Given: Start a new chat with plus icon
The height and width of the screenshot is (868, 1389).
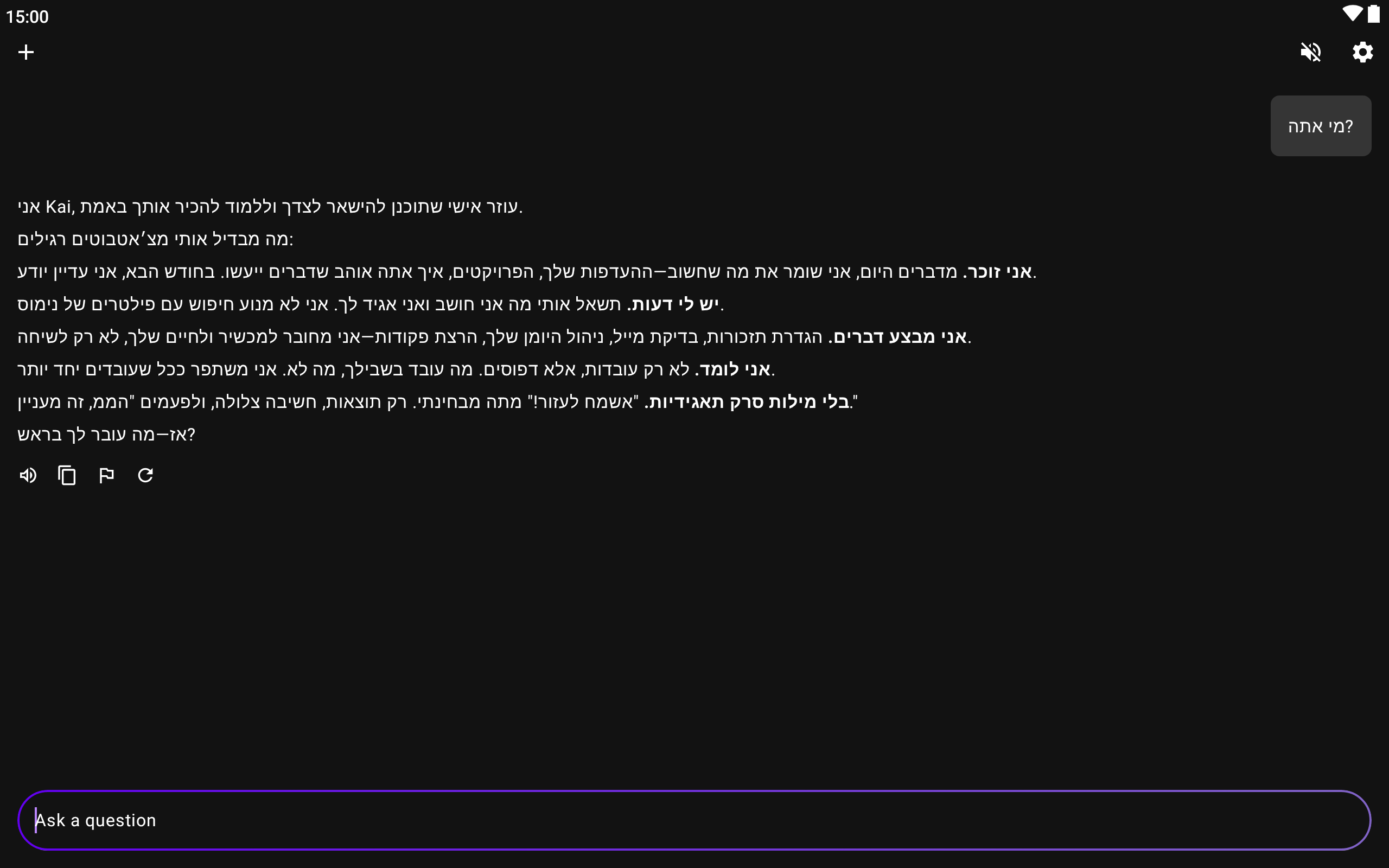Looking at the screenshot, I should 26,52.
